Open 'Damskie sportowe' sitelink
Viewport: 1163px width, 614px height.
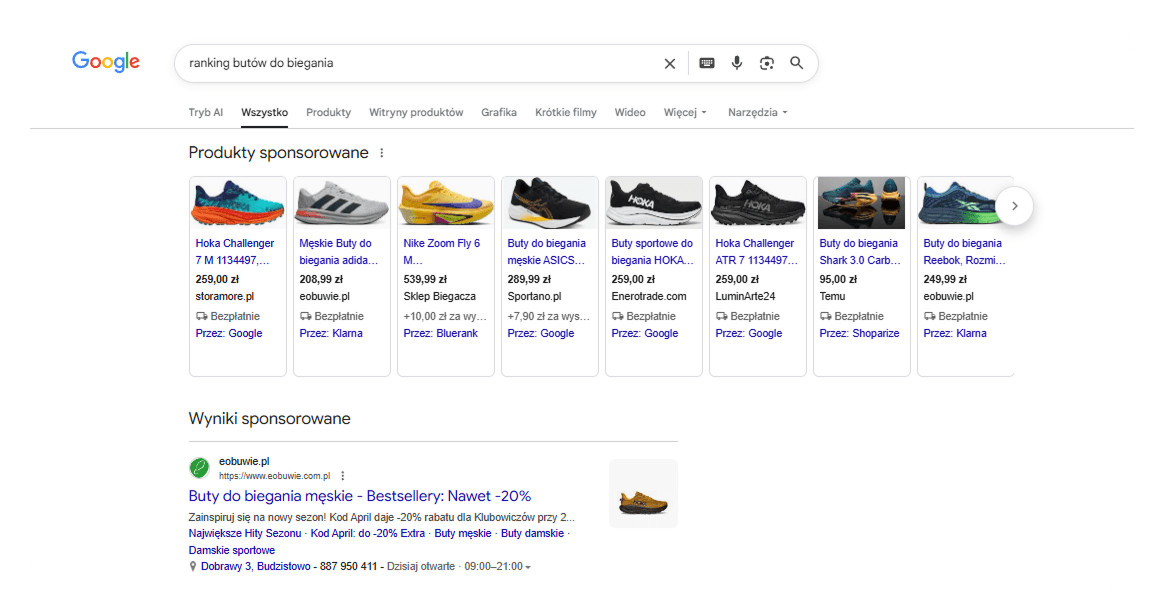pyautogui.click(x=231, y=550)
